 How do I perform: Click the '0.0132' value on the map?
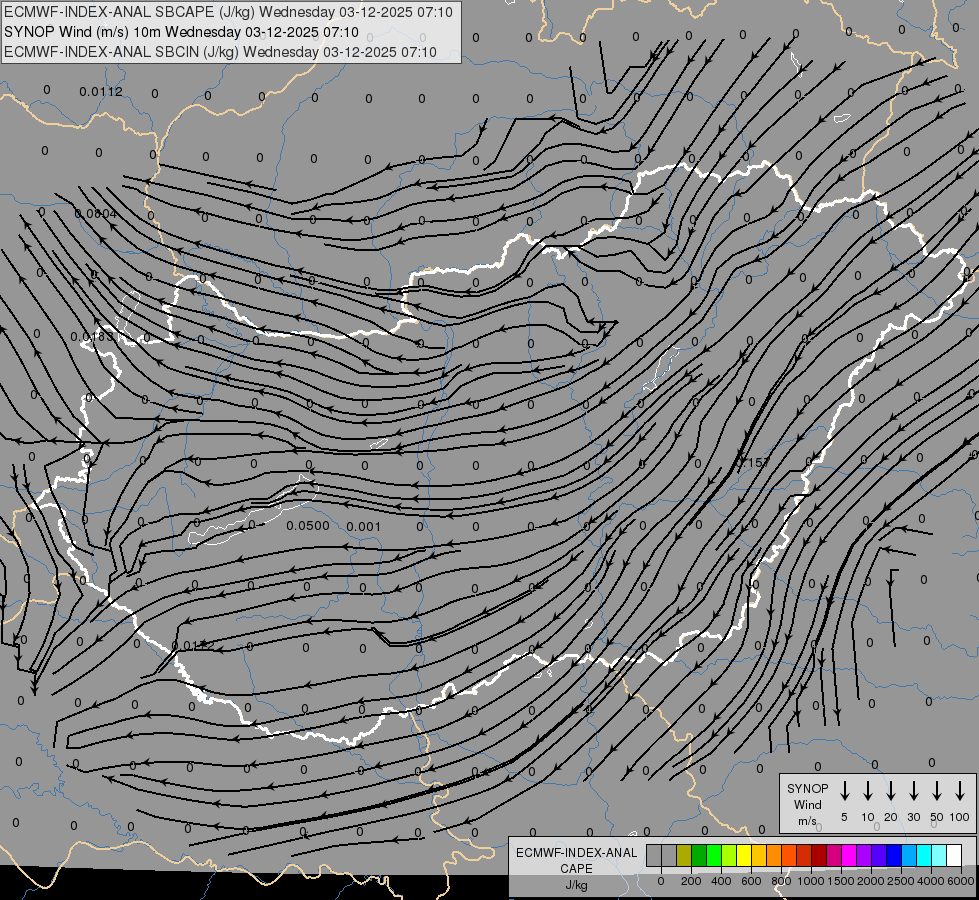pyautogui.click(x=193, y=645)
